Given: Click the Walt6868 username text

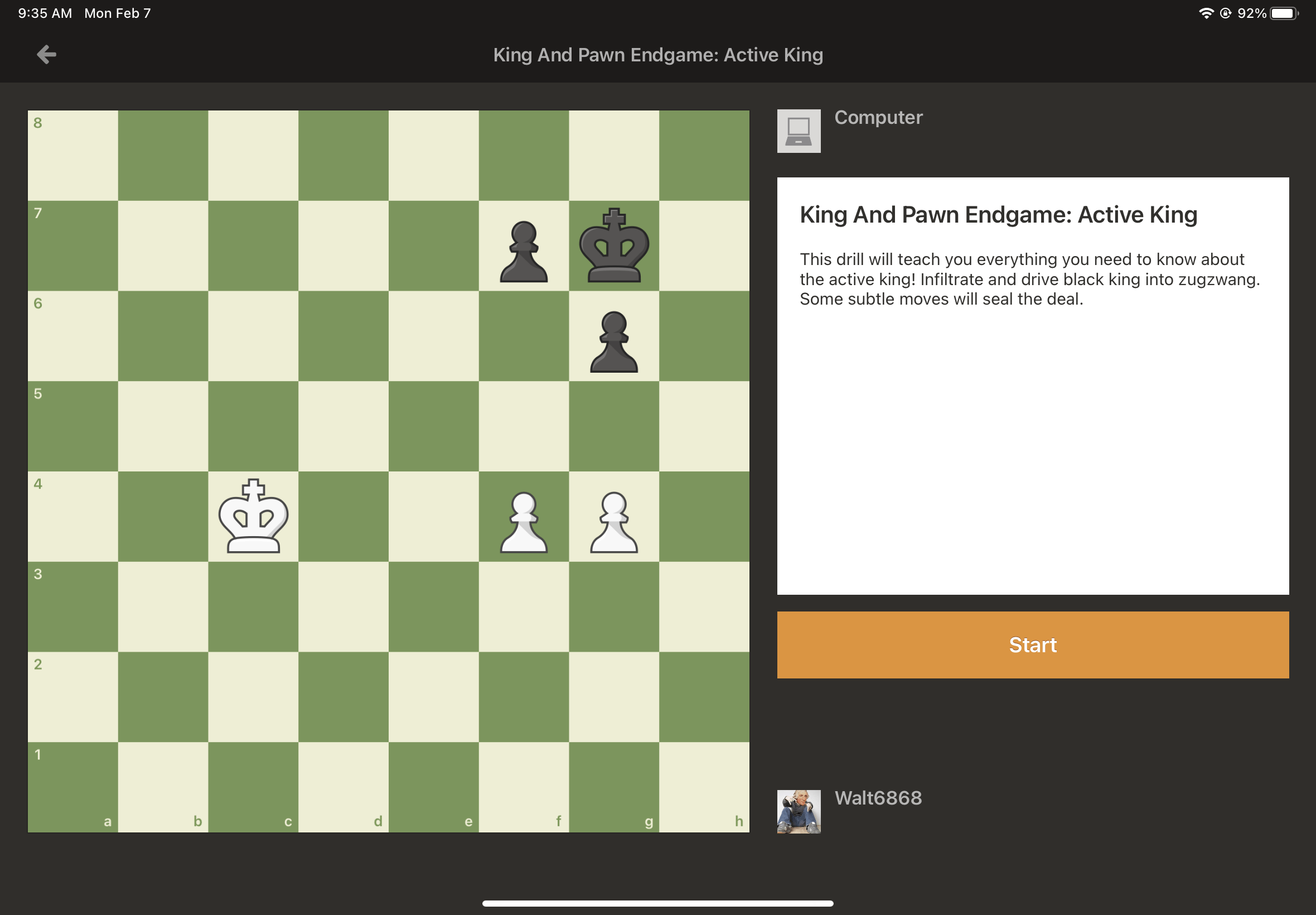Looking at the screenshot, I should 878,797.
